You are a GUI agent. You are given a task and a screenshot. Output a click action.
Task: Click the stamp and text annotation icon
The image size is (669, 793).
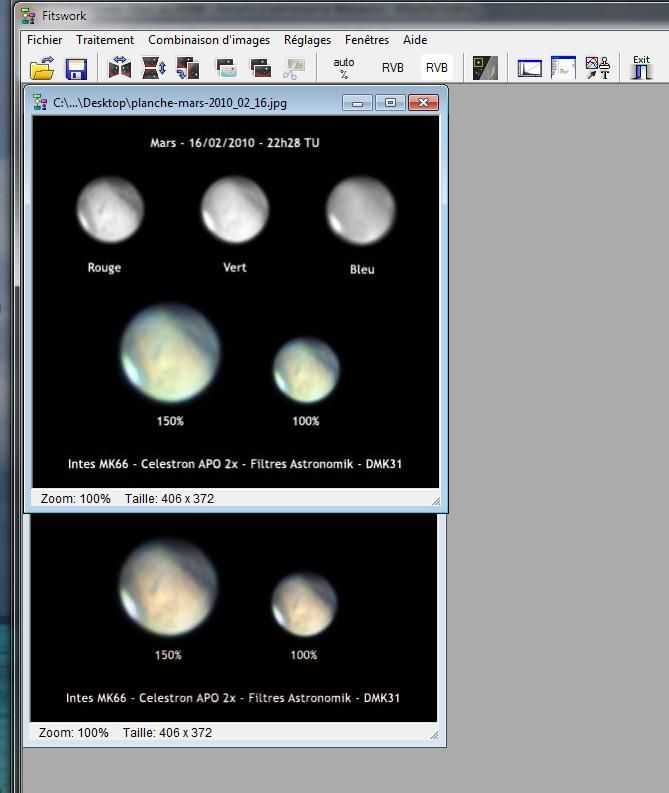[x=598, y=68]
